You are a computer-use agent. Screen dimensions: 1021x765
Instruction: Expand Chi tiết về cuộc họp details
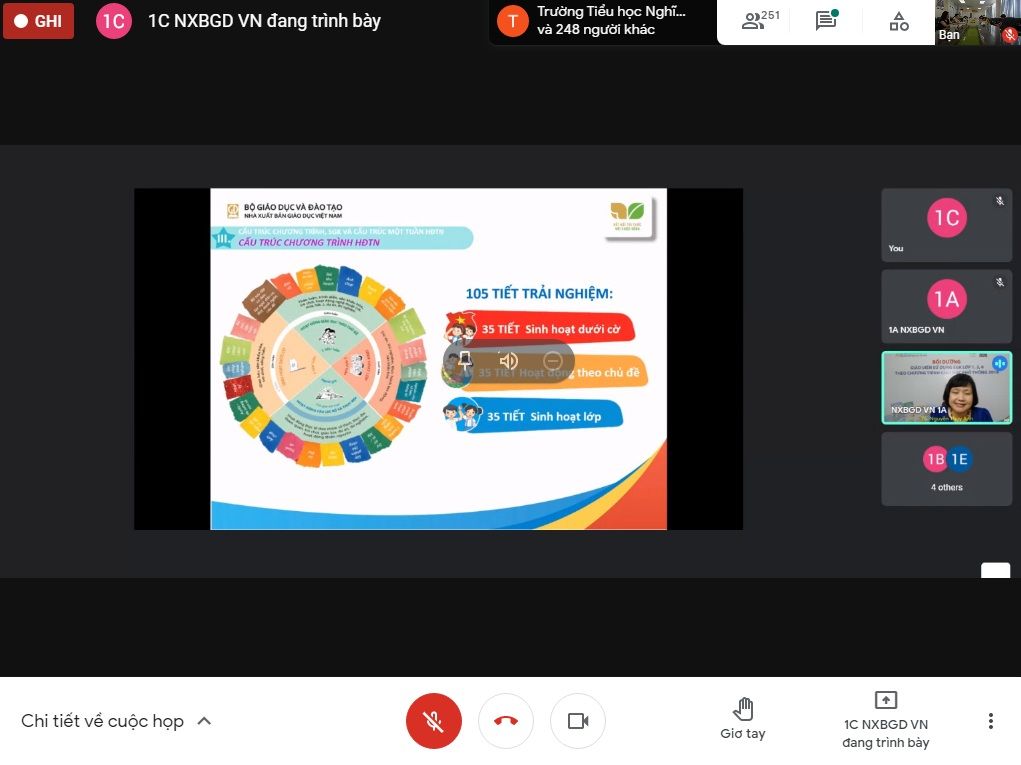tap(116, 721)
